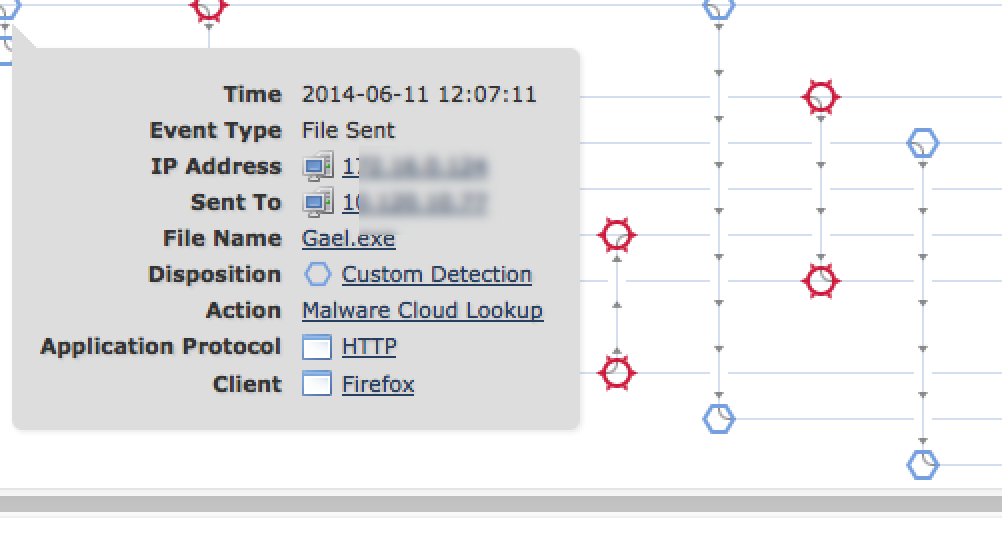Viewport: 1002px width, 534px height.
Task: Click the computer icon beside Sent To
Action: coord(318,203)
